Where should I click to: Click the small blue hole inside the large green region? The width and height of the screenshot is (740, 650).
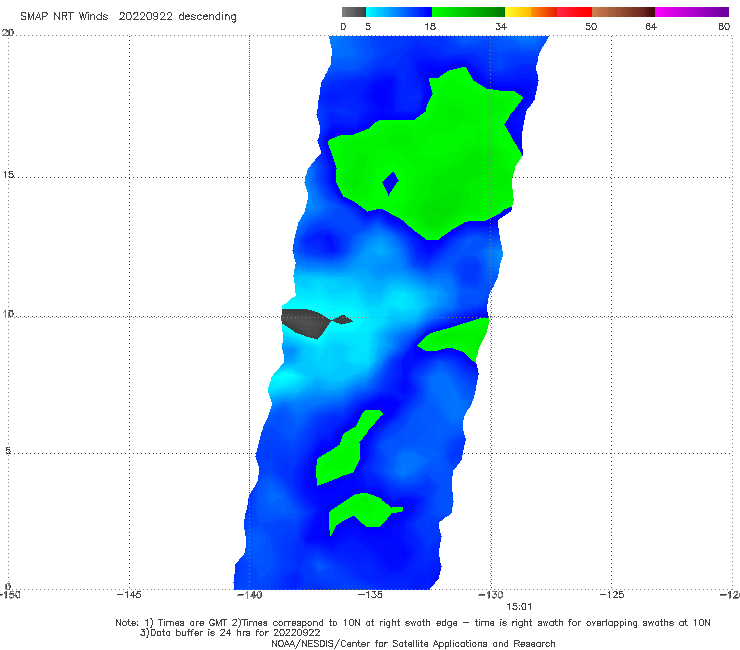click(x=390, y=183)
